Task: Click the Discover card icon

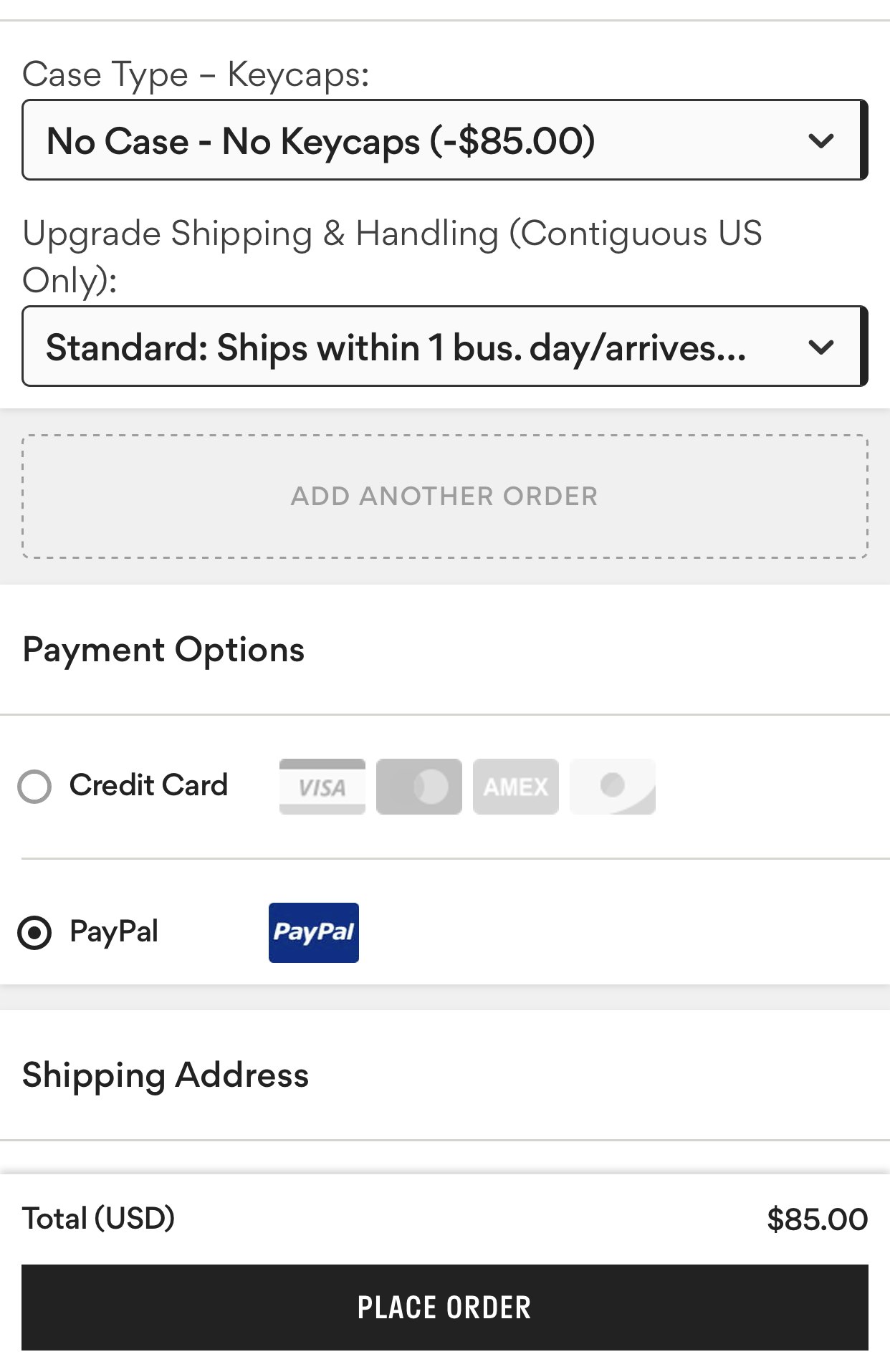Action: pyautogui.click(x=613, y=787)
